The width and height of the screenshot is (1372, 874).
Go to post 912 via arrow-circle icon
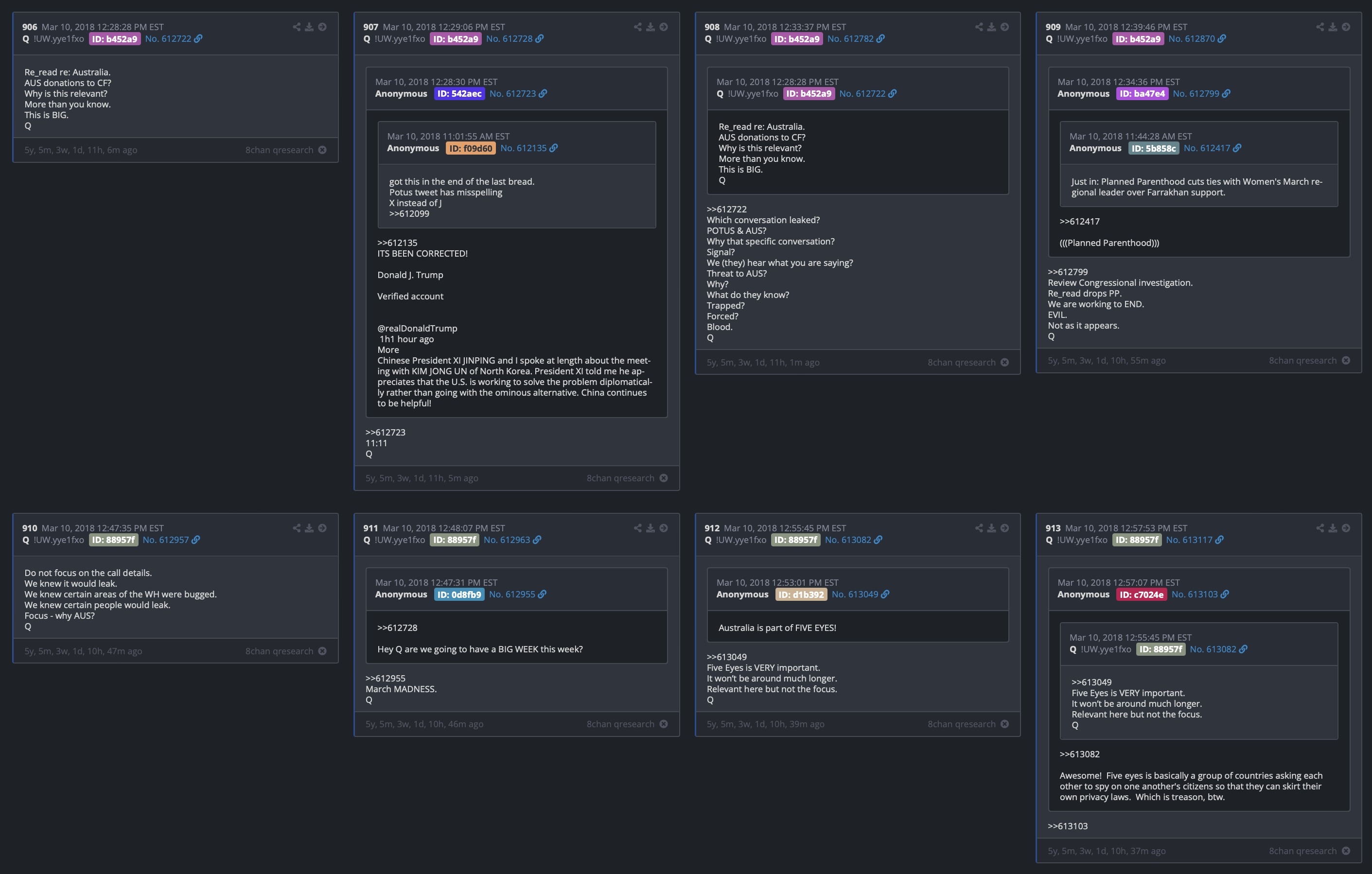point(1005,528)
